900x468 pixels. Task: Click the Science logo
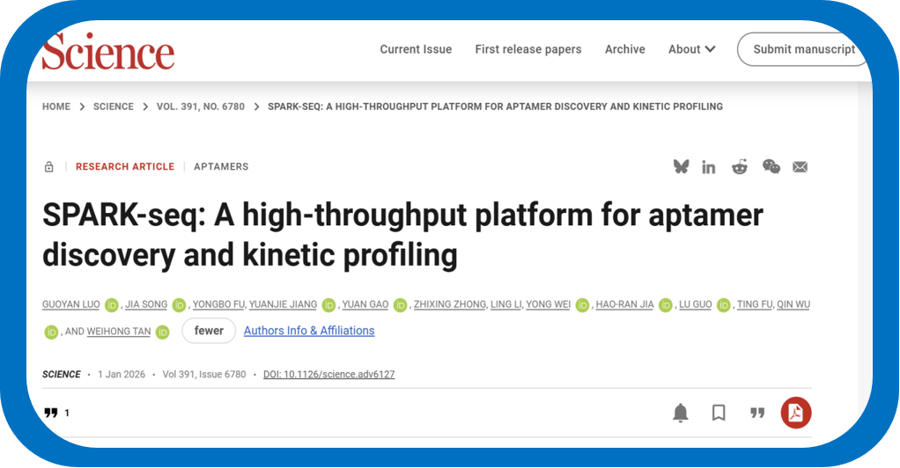click(108, 50)
